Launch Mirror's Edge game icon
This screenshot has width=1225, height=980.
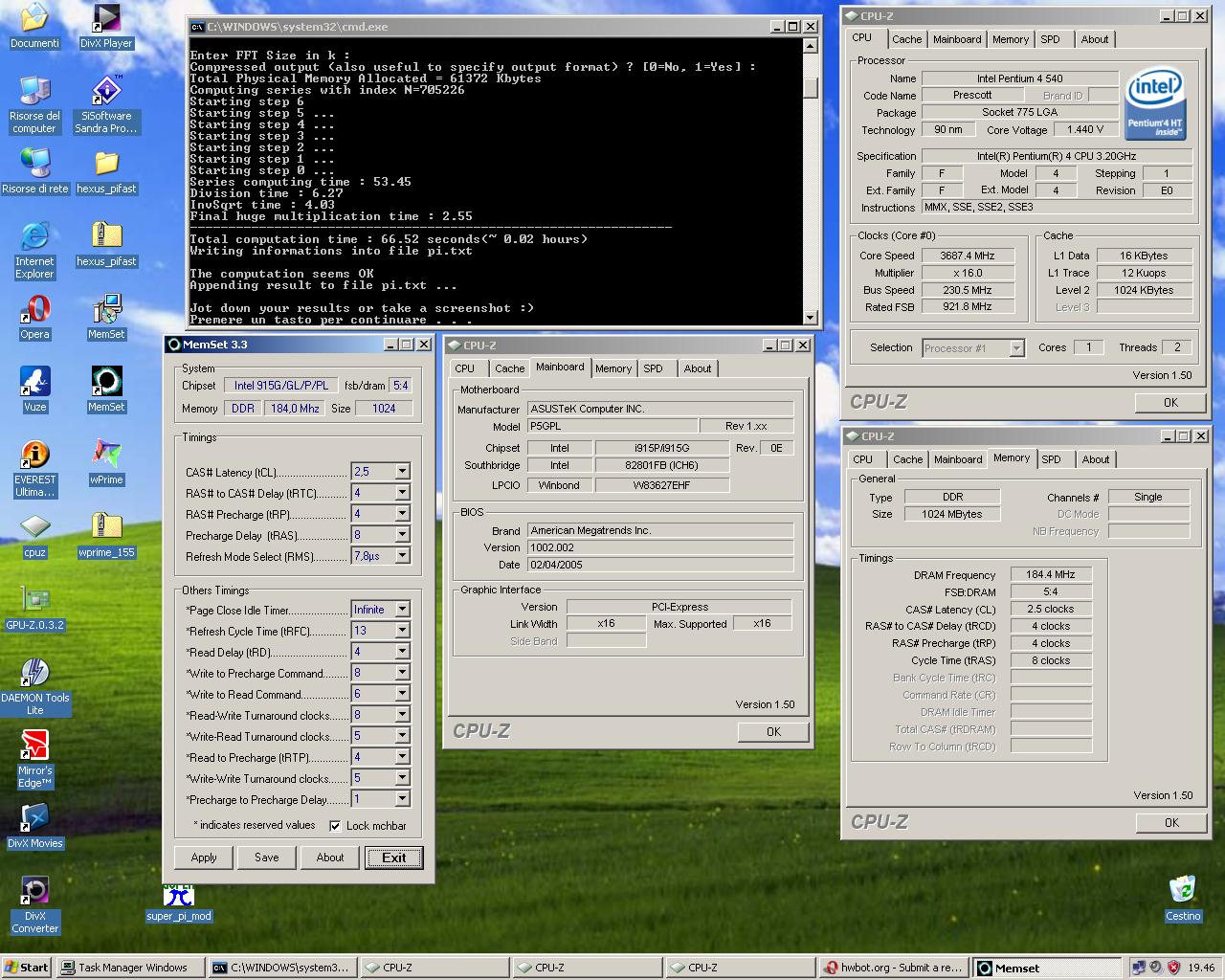click(34, 759)
